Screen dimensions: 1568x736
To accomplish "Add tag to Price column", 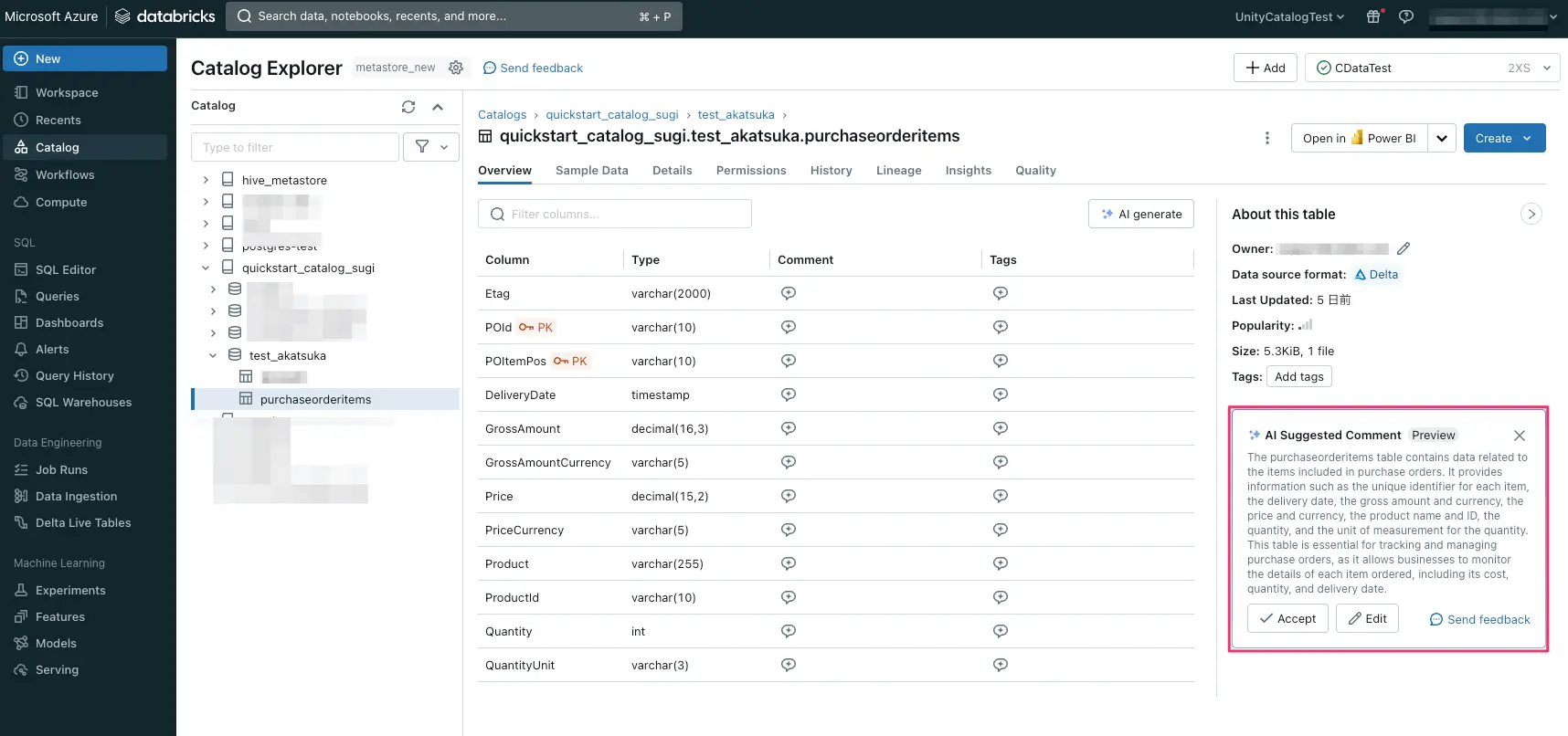I will (x=1001, y=496).
